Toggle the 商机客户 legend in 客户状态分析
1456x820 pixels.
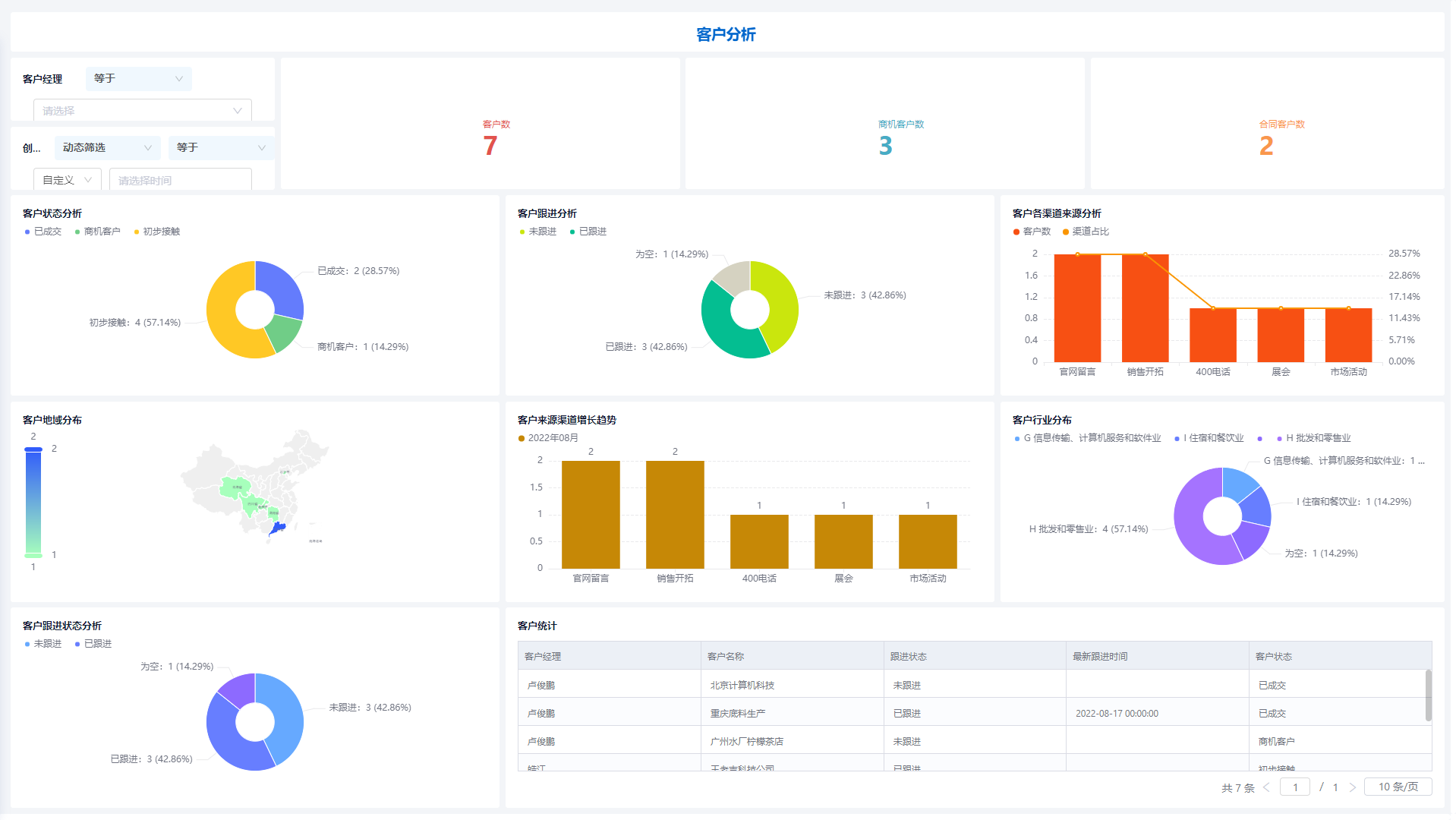coord(98,232)
